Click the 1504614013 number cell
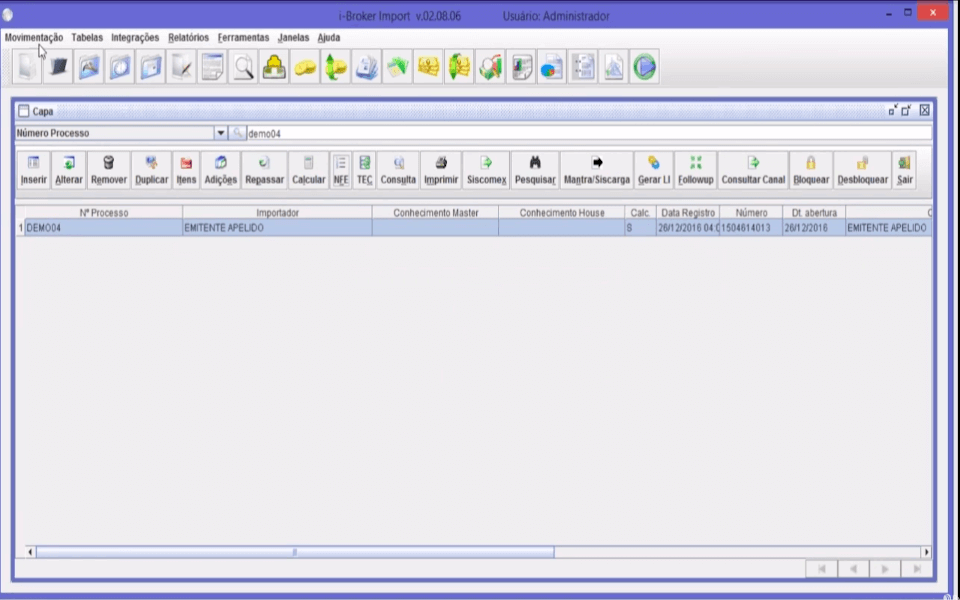Image resolution: width=960 pixels, height=600 pixels. click(x=751, y=228)
